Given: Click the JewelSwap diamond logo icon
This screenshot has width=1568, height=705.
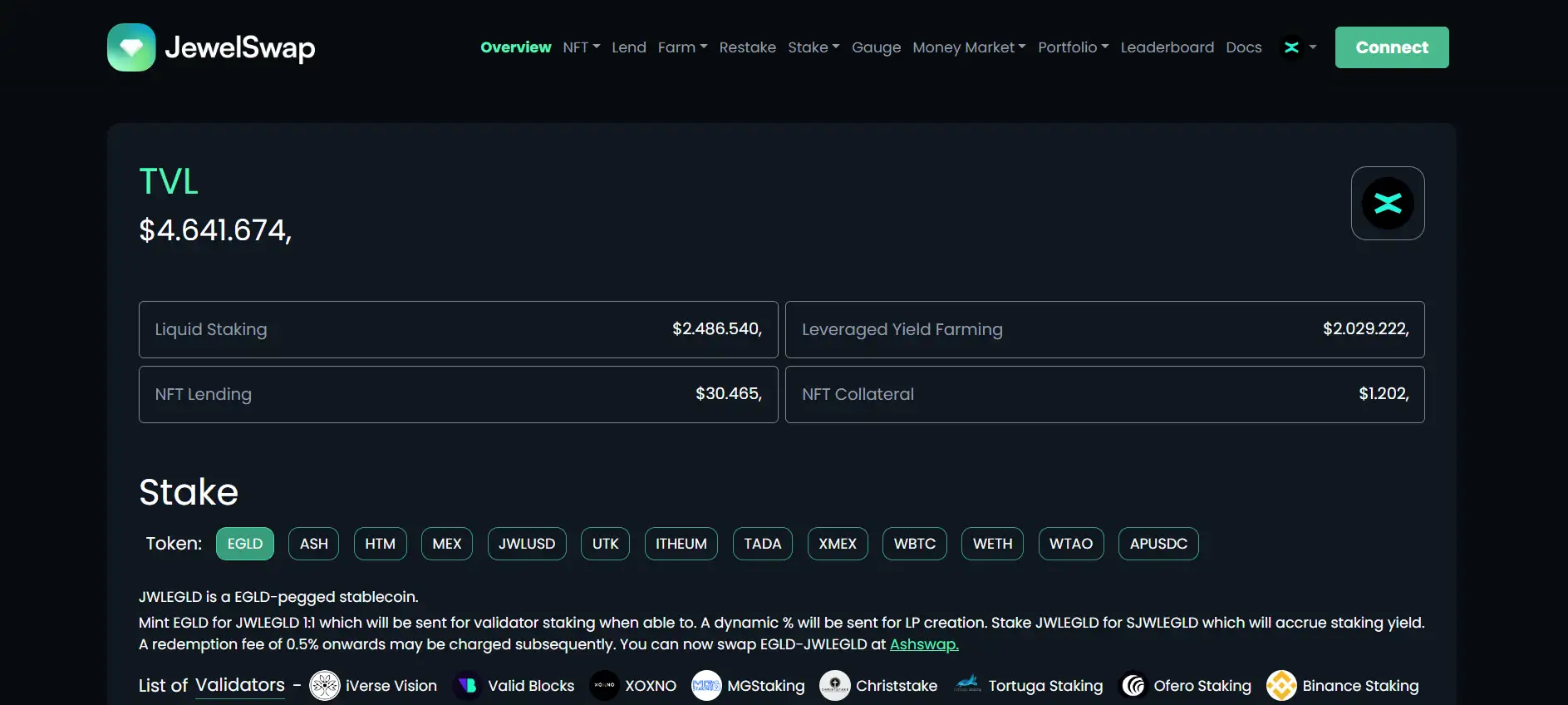Looking at the screenshot, I should [131, 47].
